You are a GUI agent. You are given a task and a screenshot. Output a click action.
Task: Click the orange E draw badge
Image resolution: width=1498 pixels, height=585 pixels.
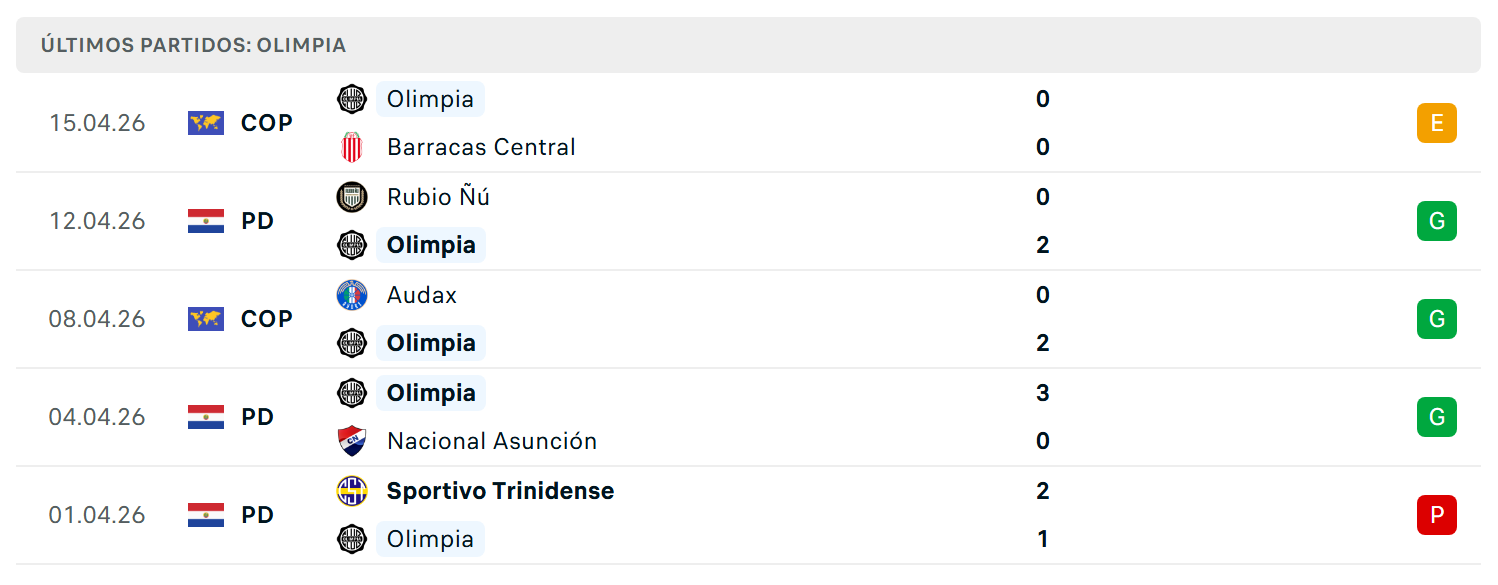point(1437,123)
